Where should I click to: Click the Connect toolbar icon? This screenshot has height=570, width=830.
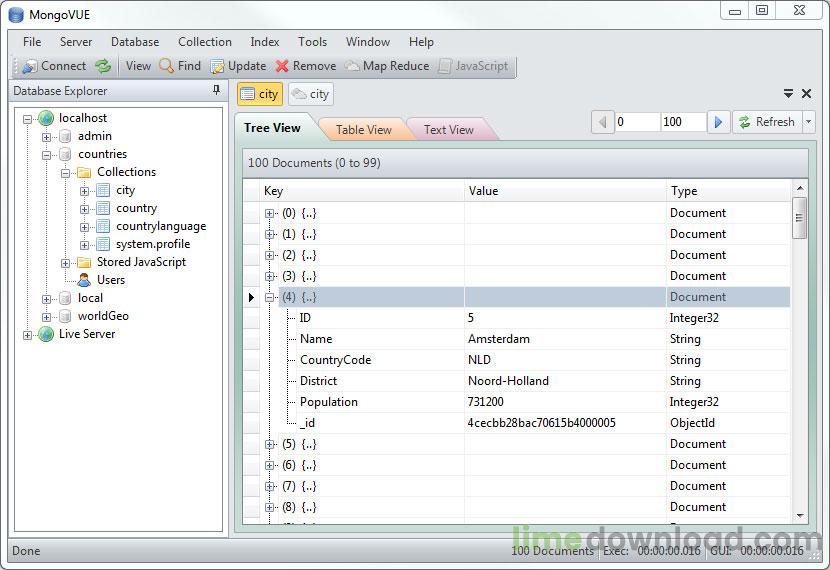(x=30, y=66)
